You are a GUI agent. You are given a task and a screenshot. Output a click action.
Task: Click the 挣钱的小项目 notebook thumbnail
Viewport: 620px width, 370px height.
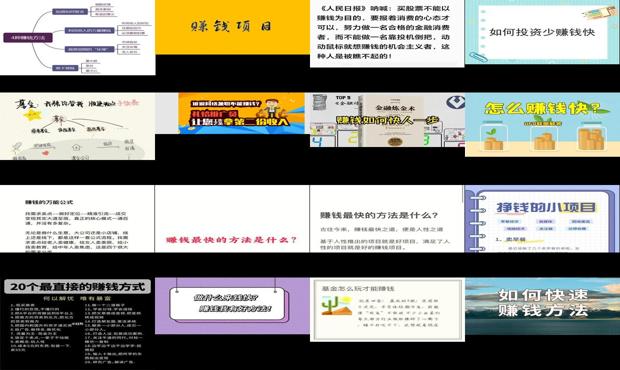tap(542, 219)
